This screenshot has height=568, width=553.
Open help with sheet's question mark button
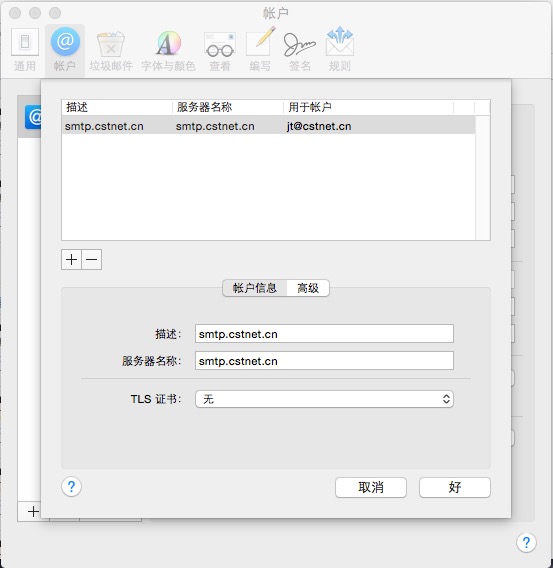click(71, 486)
